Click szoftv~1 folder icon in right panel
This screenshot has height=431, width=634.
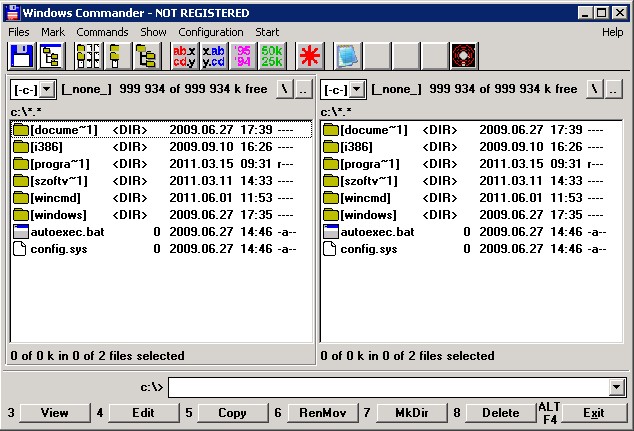pos(330,181)
